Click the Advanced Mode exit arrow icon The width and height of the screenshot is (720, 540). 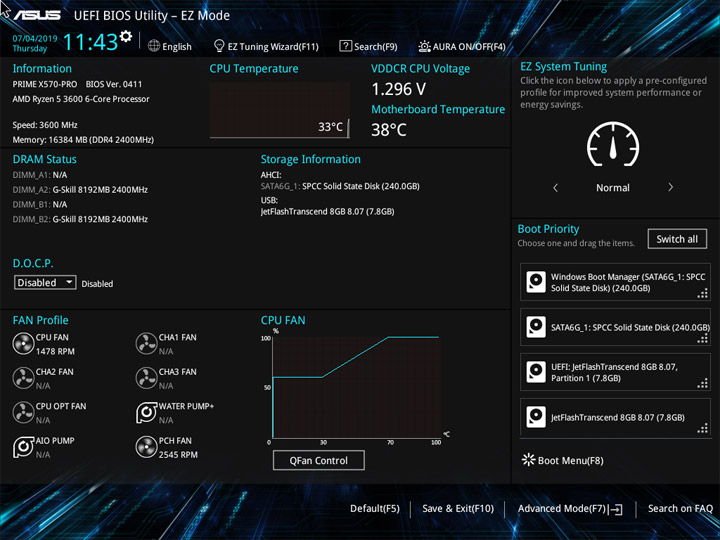615,509
